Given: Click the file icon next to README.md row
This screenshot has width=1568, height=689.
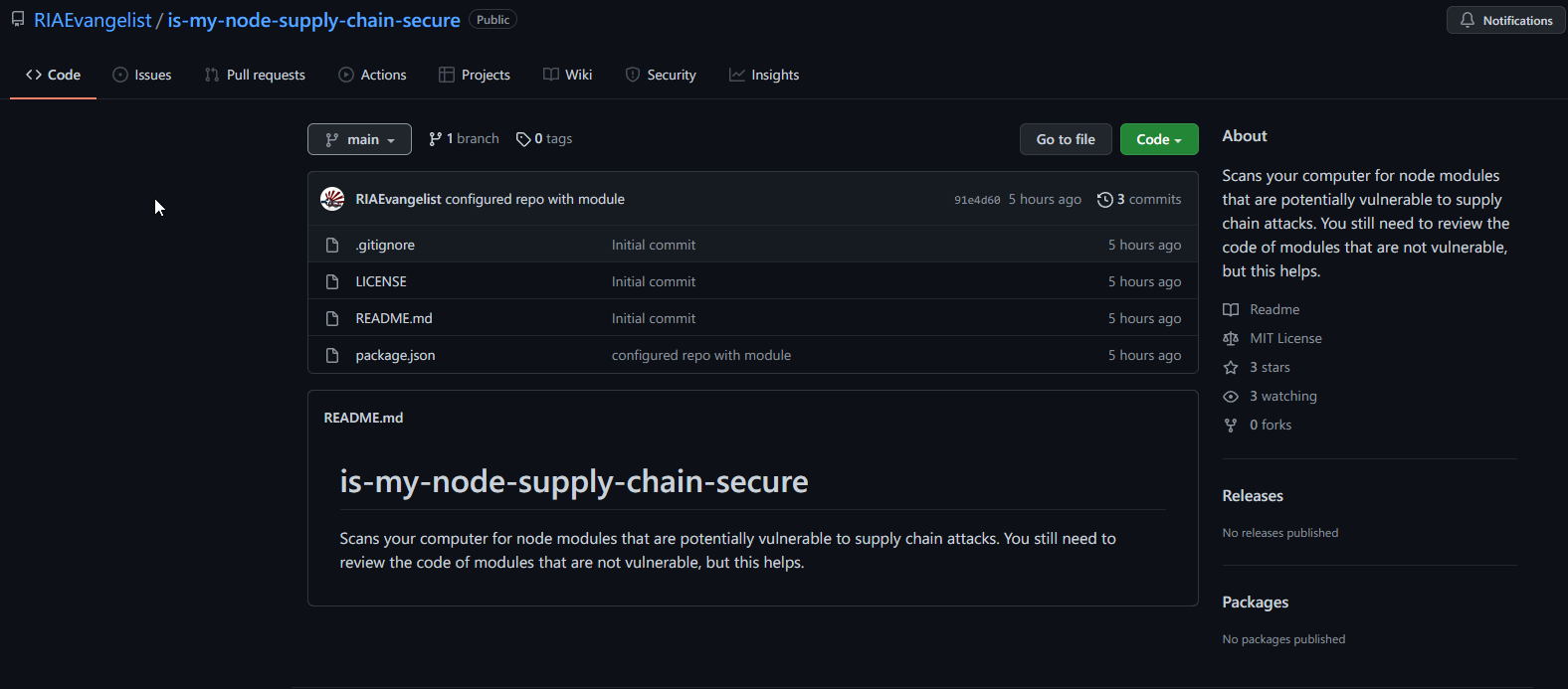Looking at the screenshot, I should pyautogui.click(x=332, y=318).
